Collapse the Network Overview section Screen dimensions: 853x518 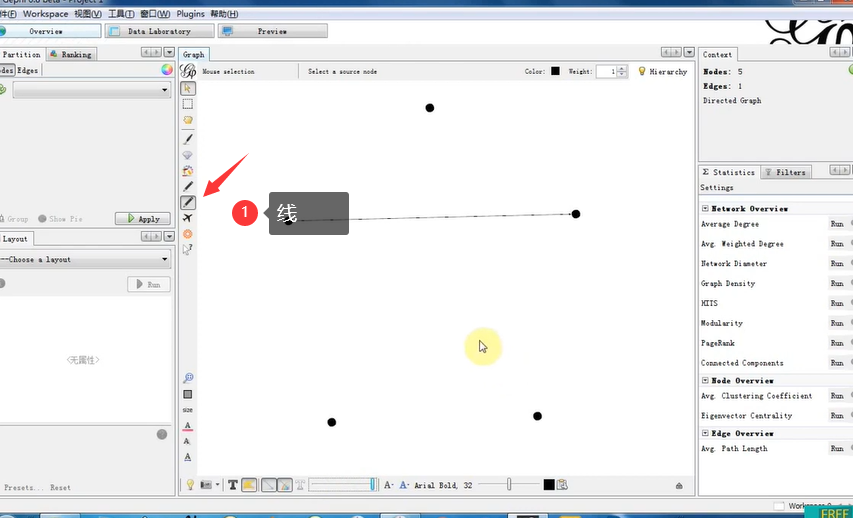coord(705,208)
